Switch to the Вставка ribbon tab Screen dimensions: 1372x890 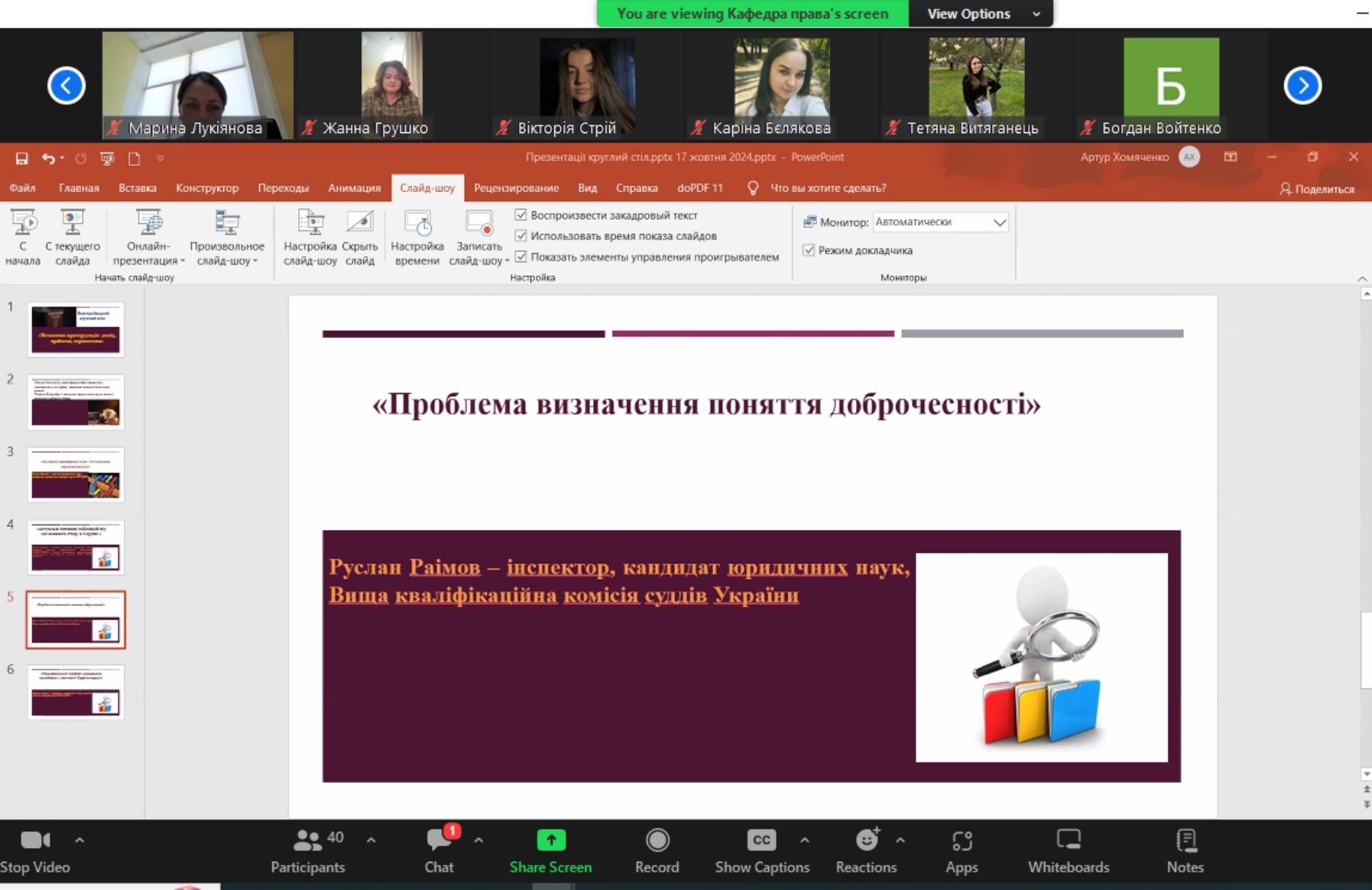(138, 188)
